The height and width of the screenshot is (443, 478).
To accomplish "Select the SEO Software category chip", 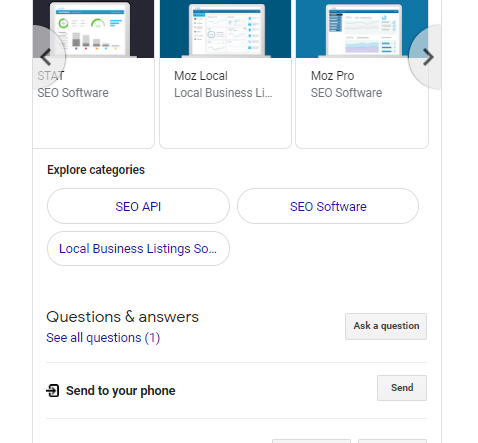I will [328, 206].
